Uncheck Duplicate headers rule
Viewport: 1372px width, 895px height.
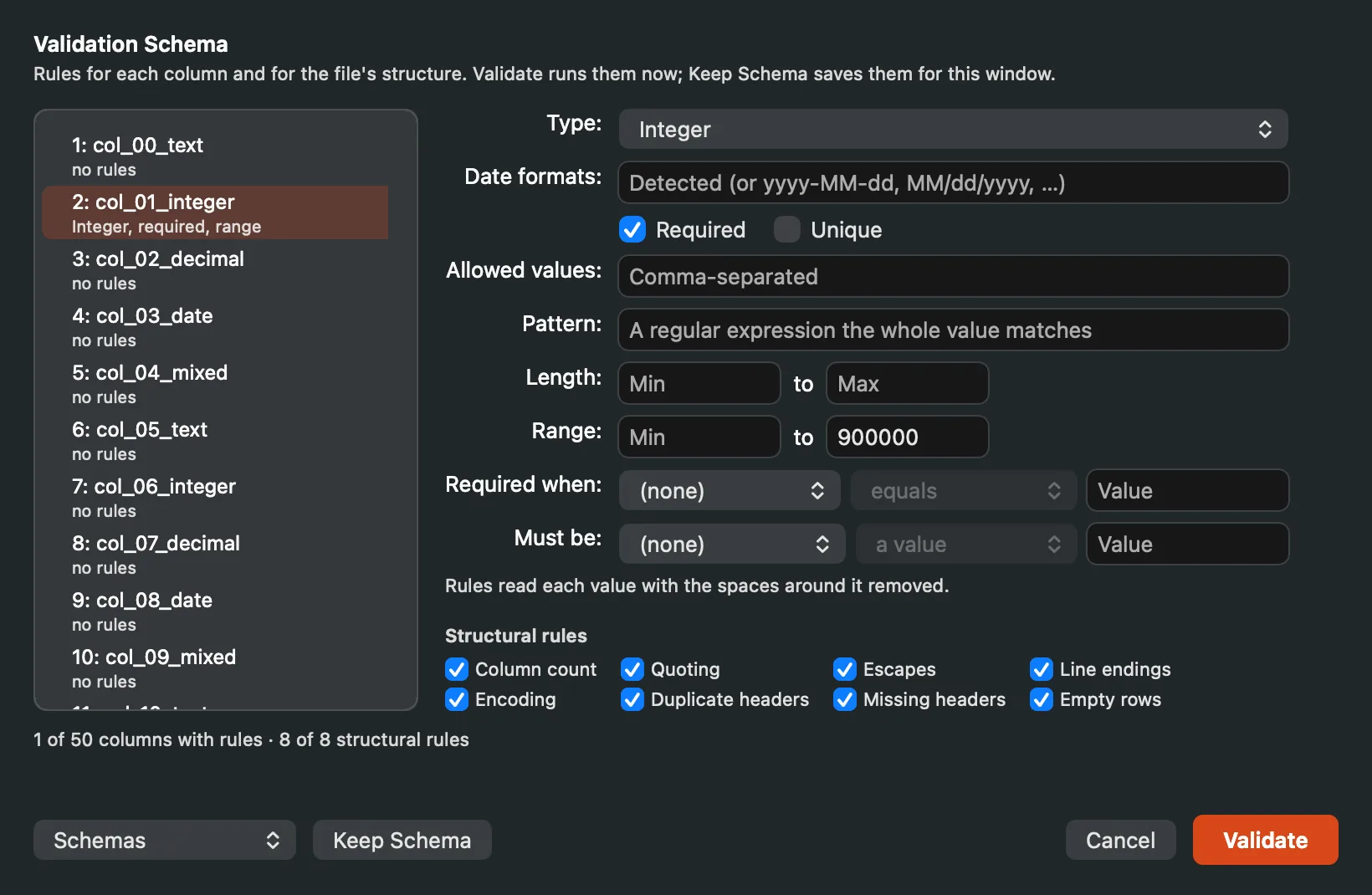pyautogui.click(x=632, y=699)
